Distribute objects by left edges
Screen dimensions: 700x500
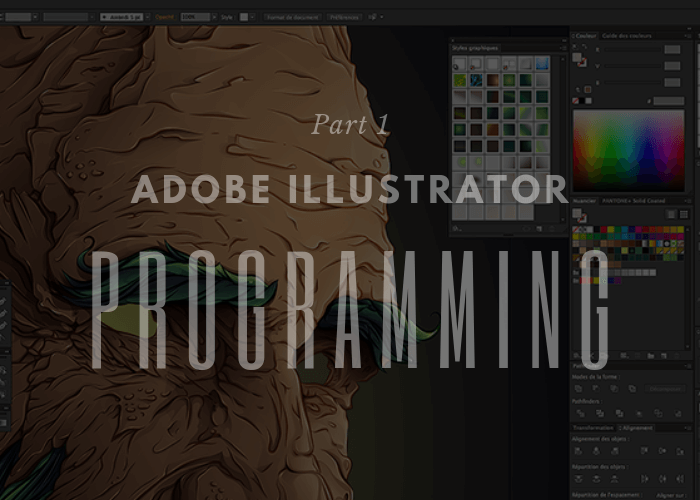tap(644, 479)
